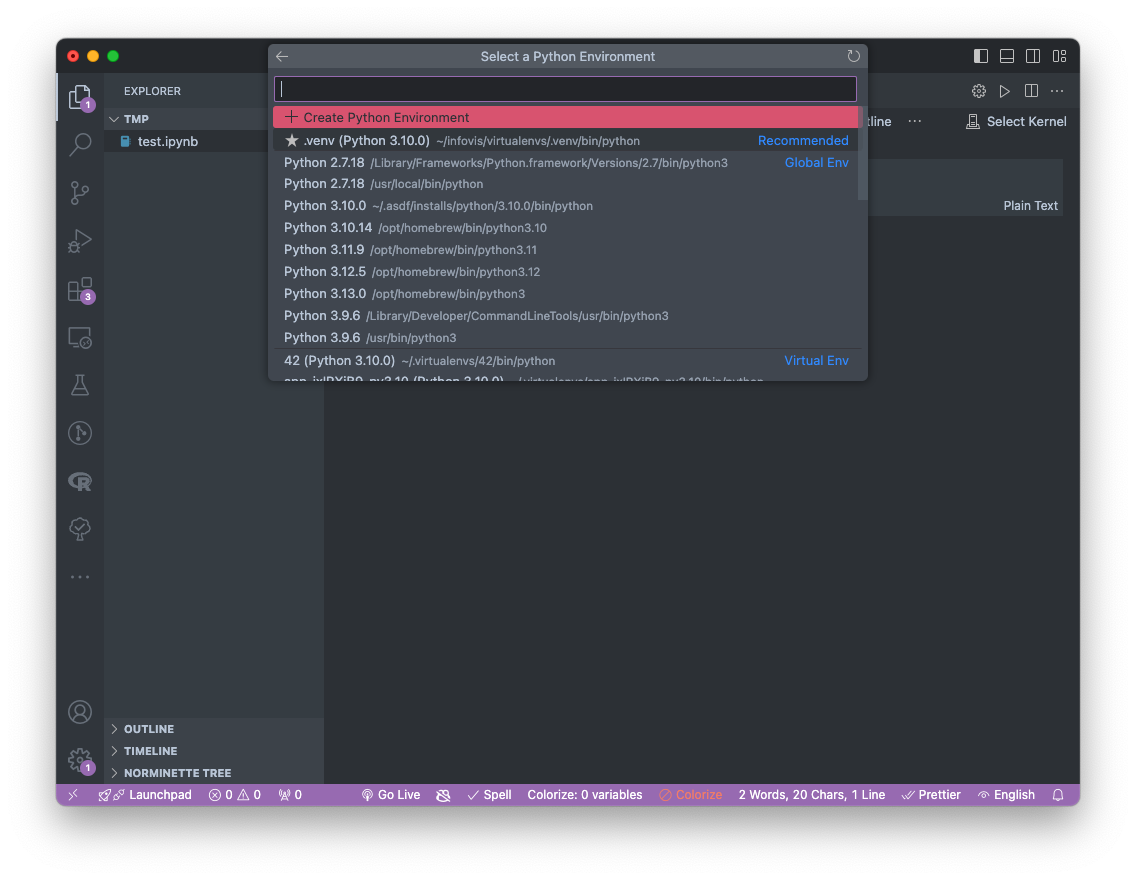The image size is (1136, 880).
Task: Open errors and warnings count
Action: coord(235,795)
